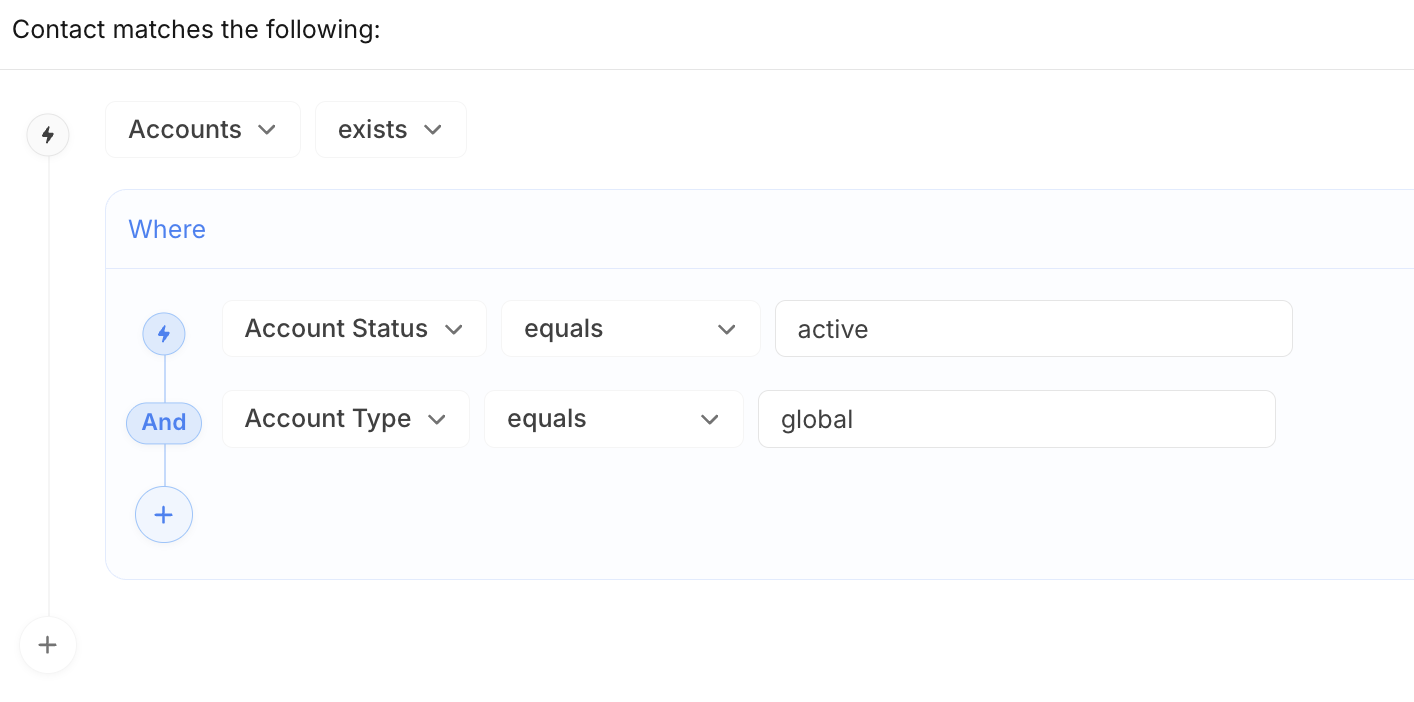
Task: Click the chevron arrow in Account Status field
Action: pyautogui.click(x=454, y=329)
